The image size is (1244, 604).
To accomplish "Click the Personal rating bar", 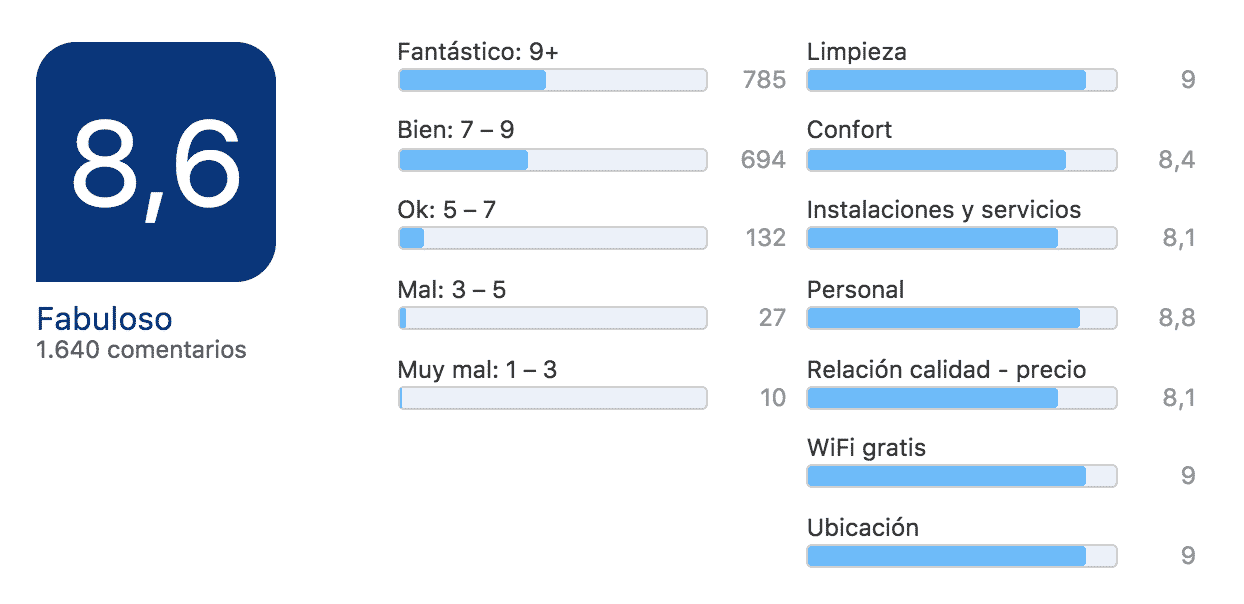I will [962, 318].
